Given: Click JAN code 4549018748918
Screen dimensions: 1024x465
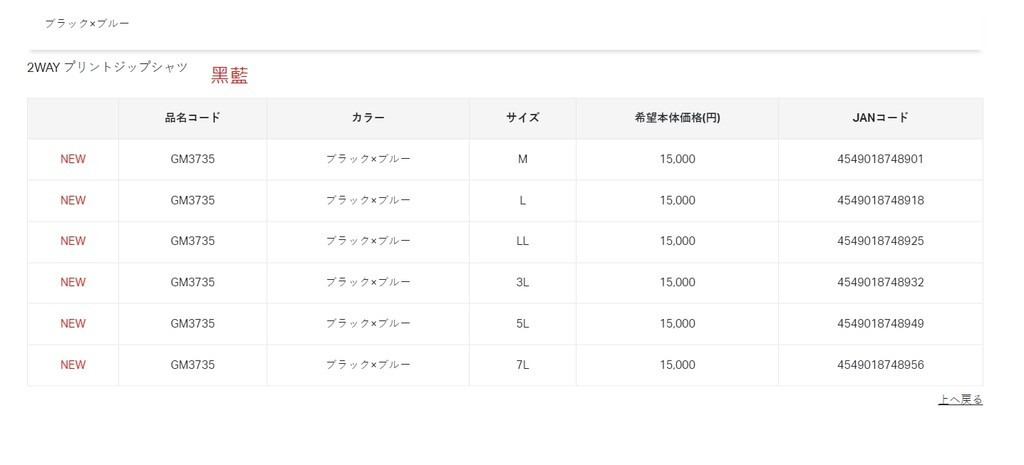Looking at the screenshot, I should (x=880, y=200).
